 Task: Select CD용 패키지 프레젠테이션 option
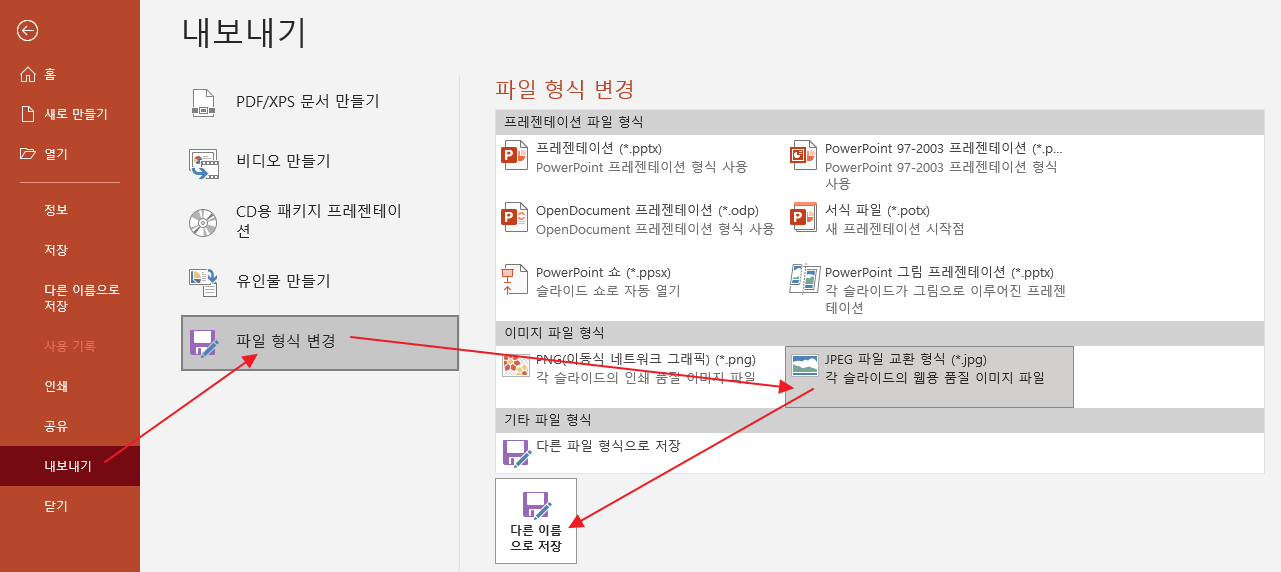click(x=320, y=221)
